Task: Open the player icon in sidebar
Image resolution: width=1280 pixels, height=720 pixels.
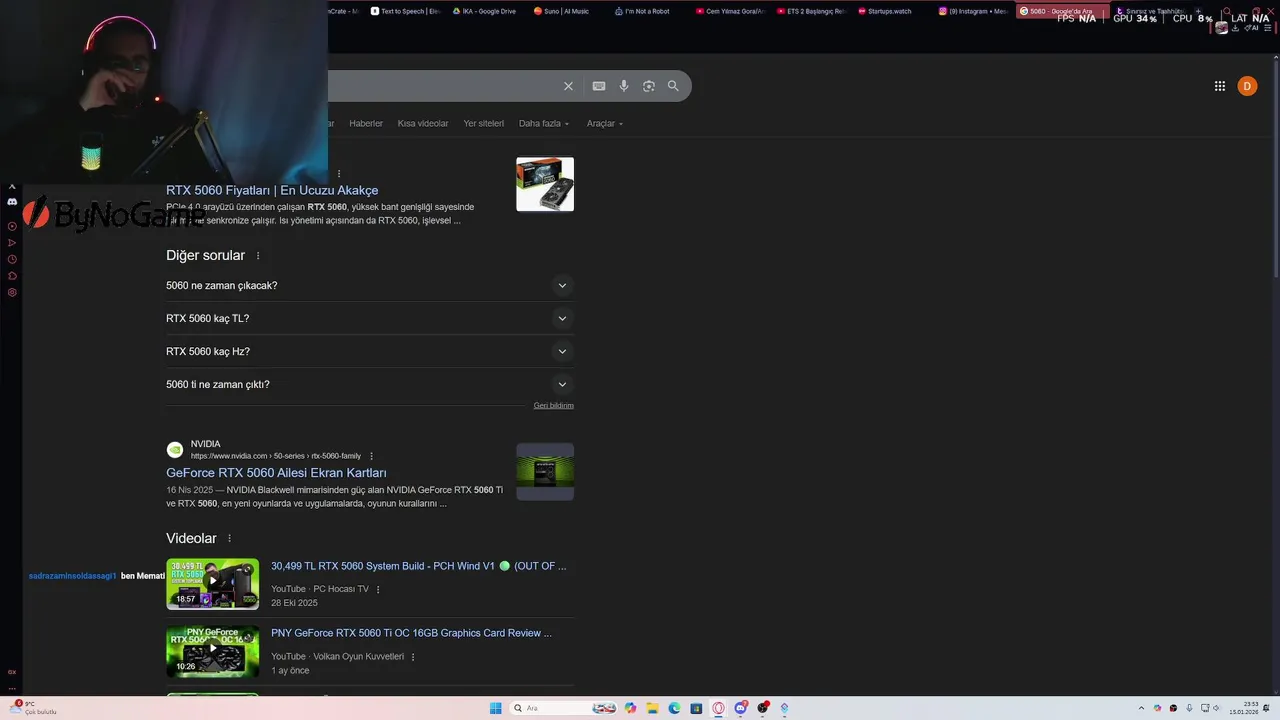Action: (12, 226)
